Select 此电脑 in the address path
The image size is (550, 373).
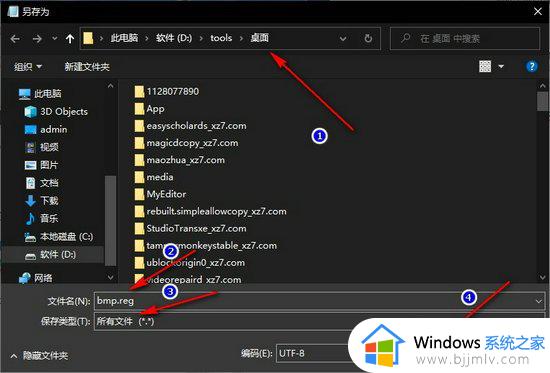124,38
